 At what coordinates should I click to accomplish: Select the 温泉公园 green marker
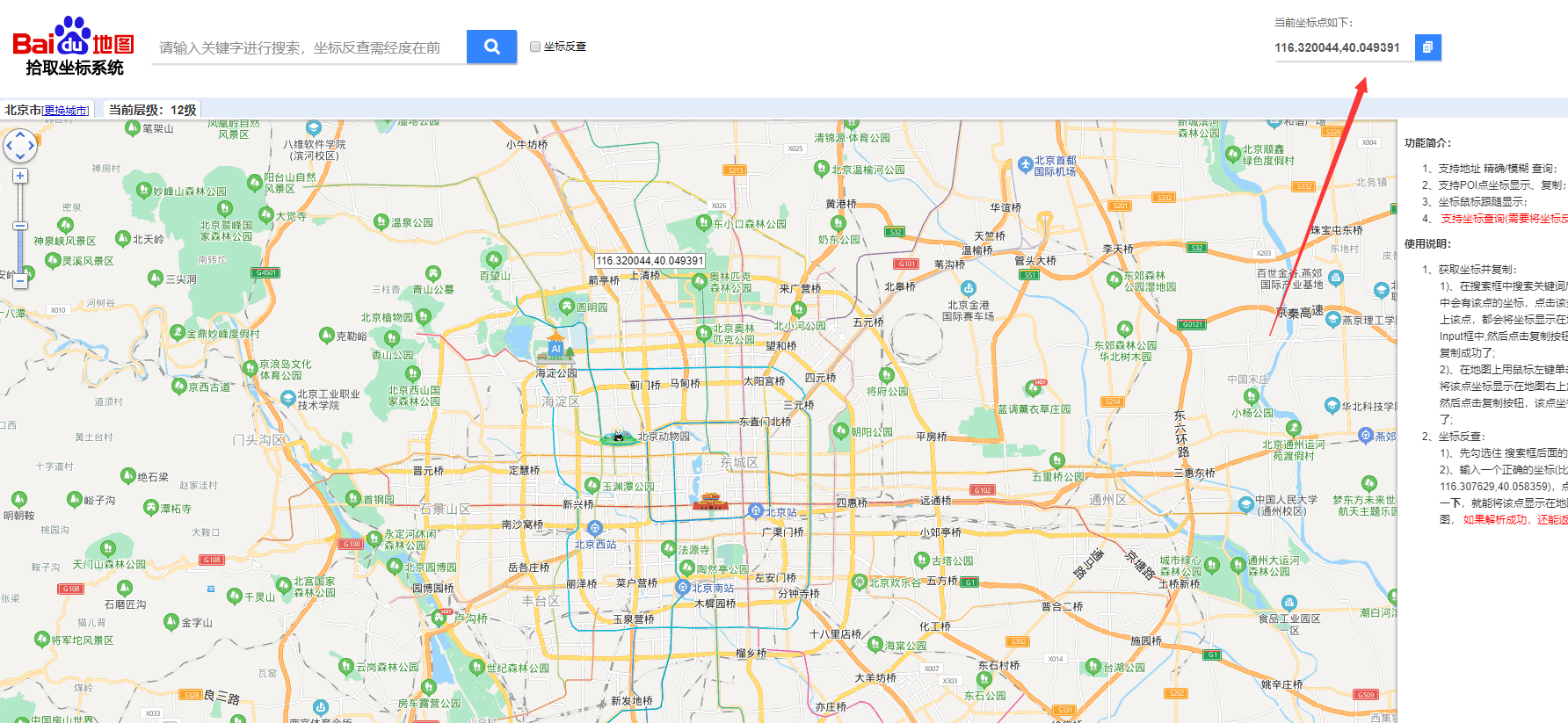tap(381, 221)
